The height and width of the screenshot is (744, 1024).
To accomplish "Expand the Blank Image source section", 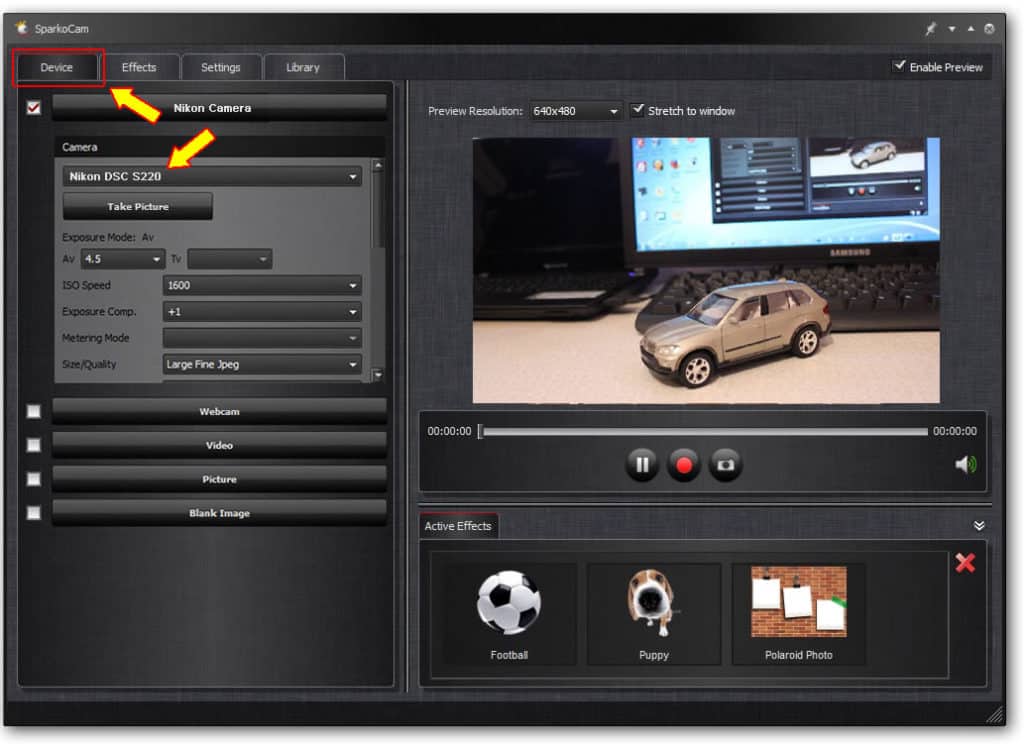I will point(219,513).
